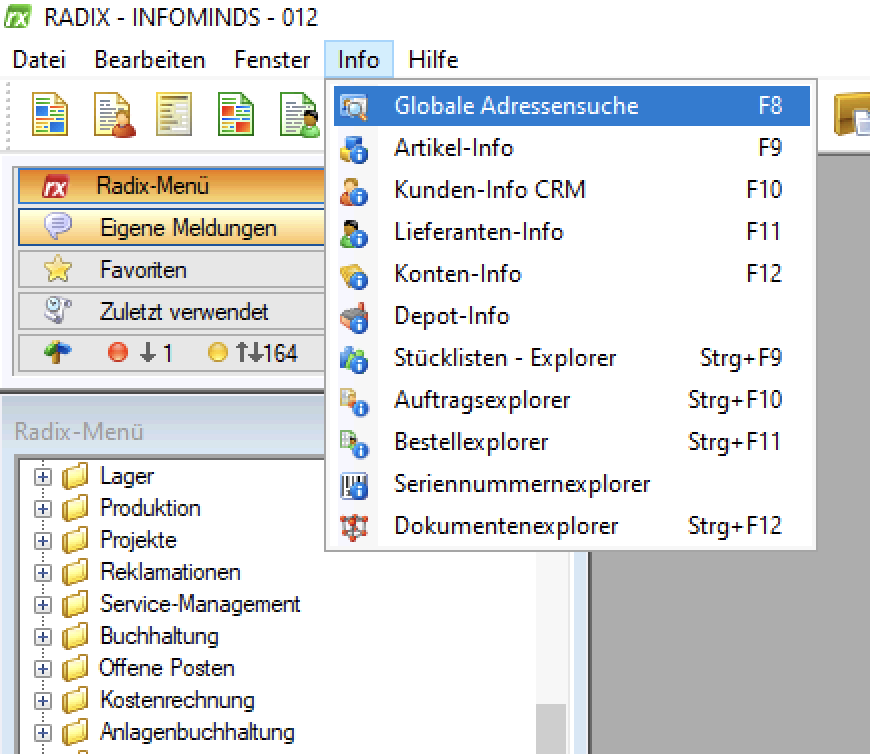Click the Bestellexplorer icon
Screen dimensions: 870x754
click(354, 443)
